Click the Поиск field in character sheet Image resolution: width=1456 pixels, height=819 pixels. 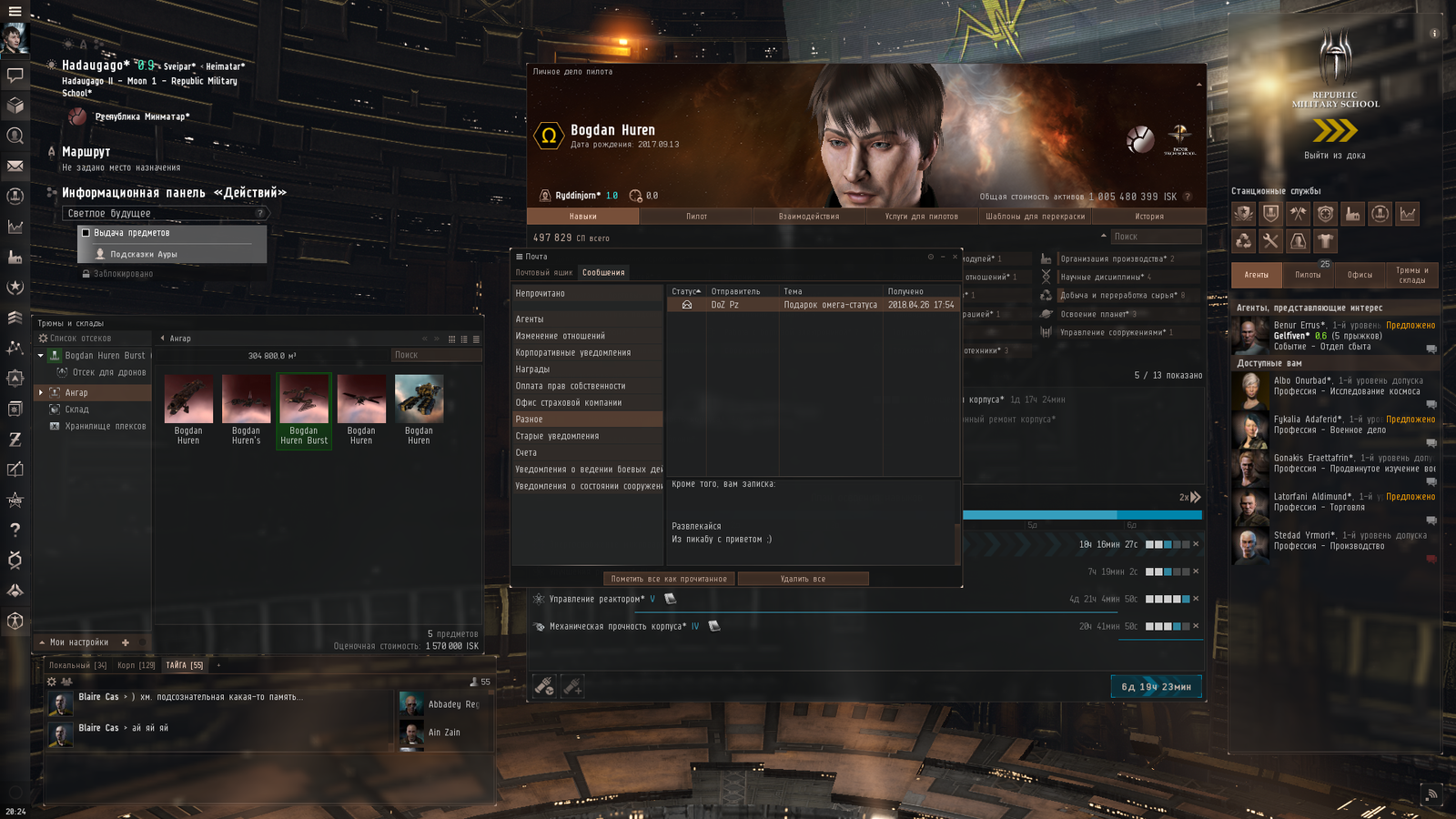pyautogui.click(x=1156, y=237)
